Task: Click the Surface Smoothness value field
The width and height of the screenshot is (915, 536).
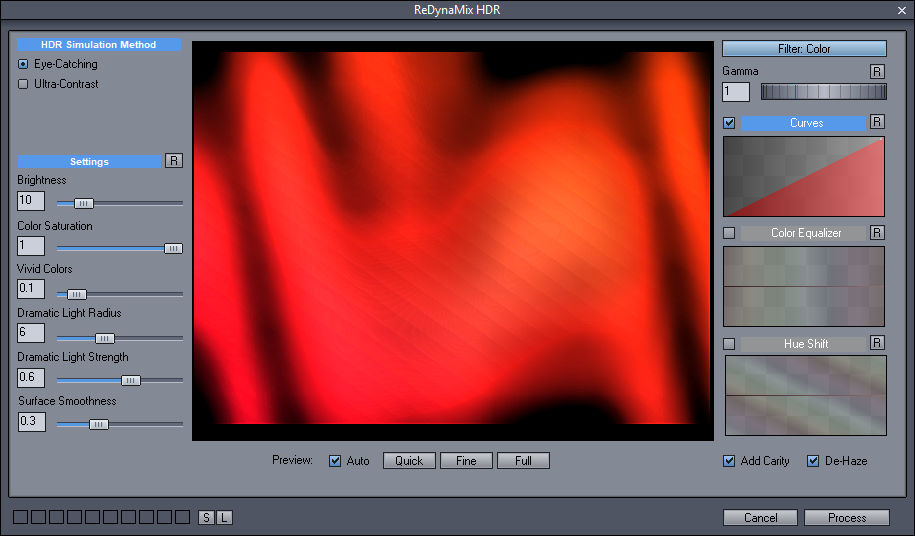Action: [32, 421]
